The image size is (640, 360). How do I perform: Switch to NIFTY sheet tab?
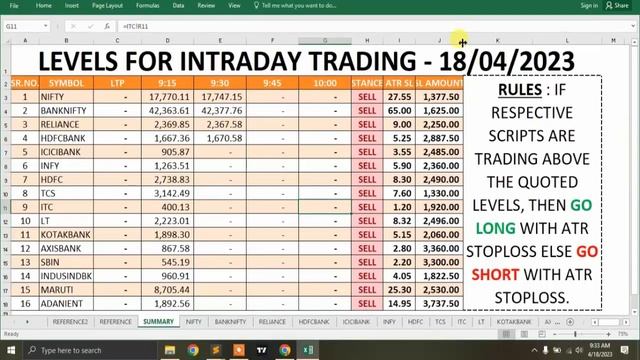pos(193,322)
